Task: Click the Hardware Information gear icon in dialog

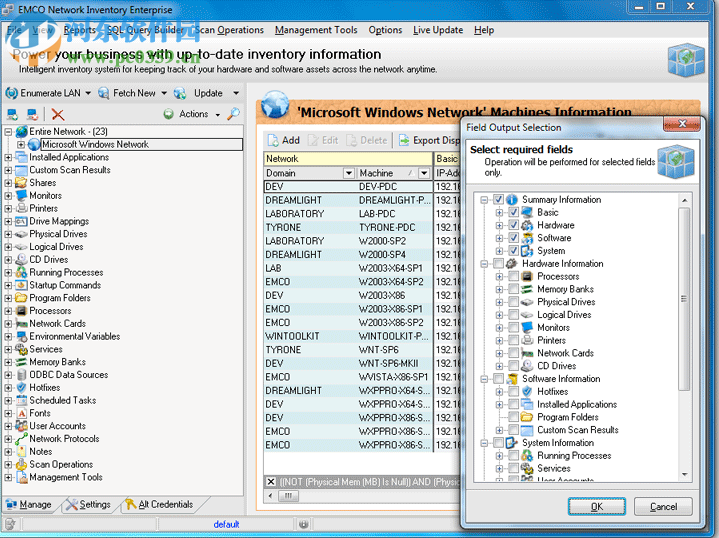Action: (x=512, y=264)
